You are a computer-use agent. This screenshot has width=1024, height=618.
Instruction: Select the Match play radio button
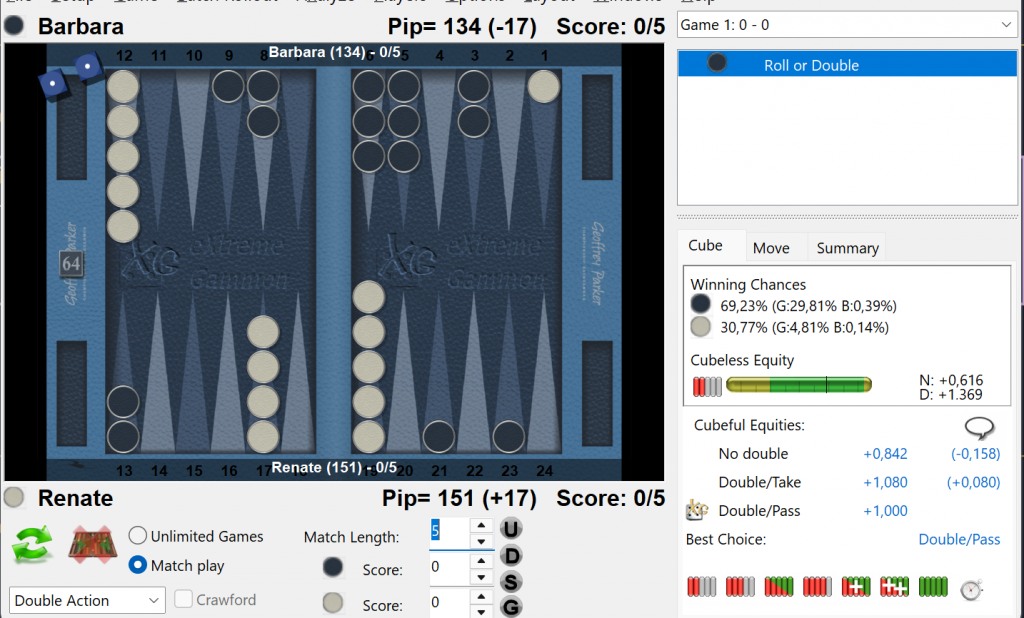139,565
